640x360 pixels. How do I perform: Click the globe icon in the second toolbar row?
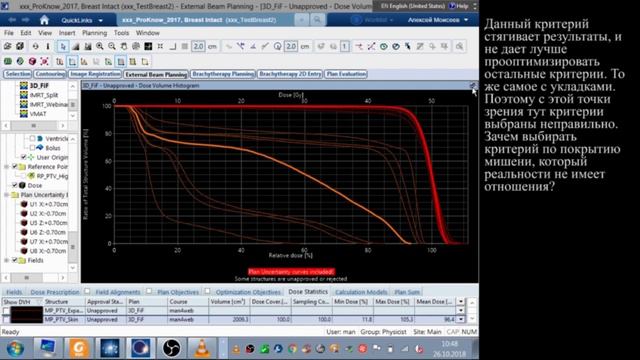pyautogui.click(x=20, y=62)
